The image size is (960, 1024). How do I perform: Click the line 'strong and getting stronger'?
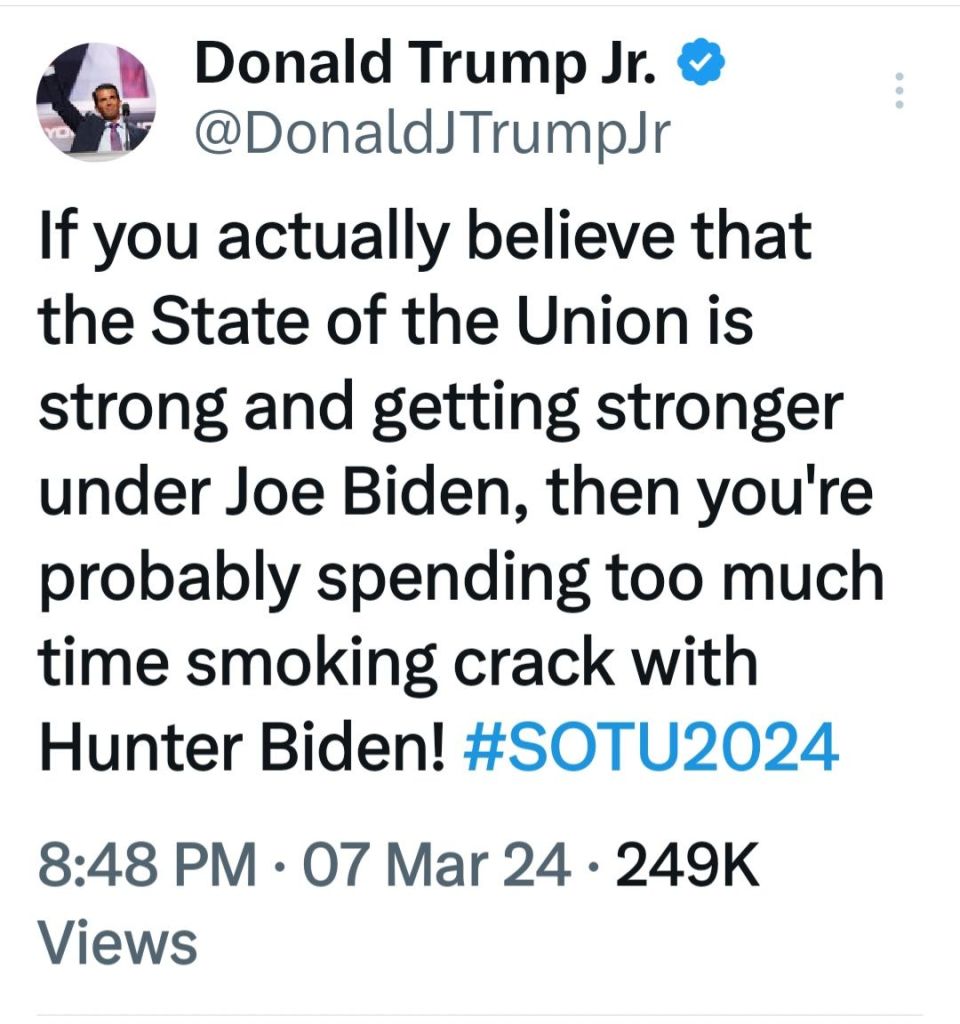click(441, 410)
